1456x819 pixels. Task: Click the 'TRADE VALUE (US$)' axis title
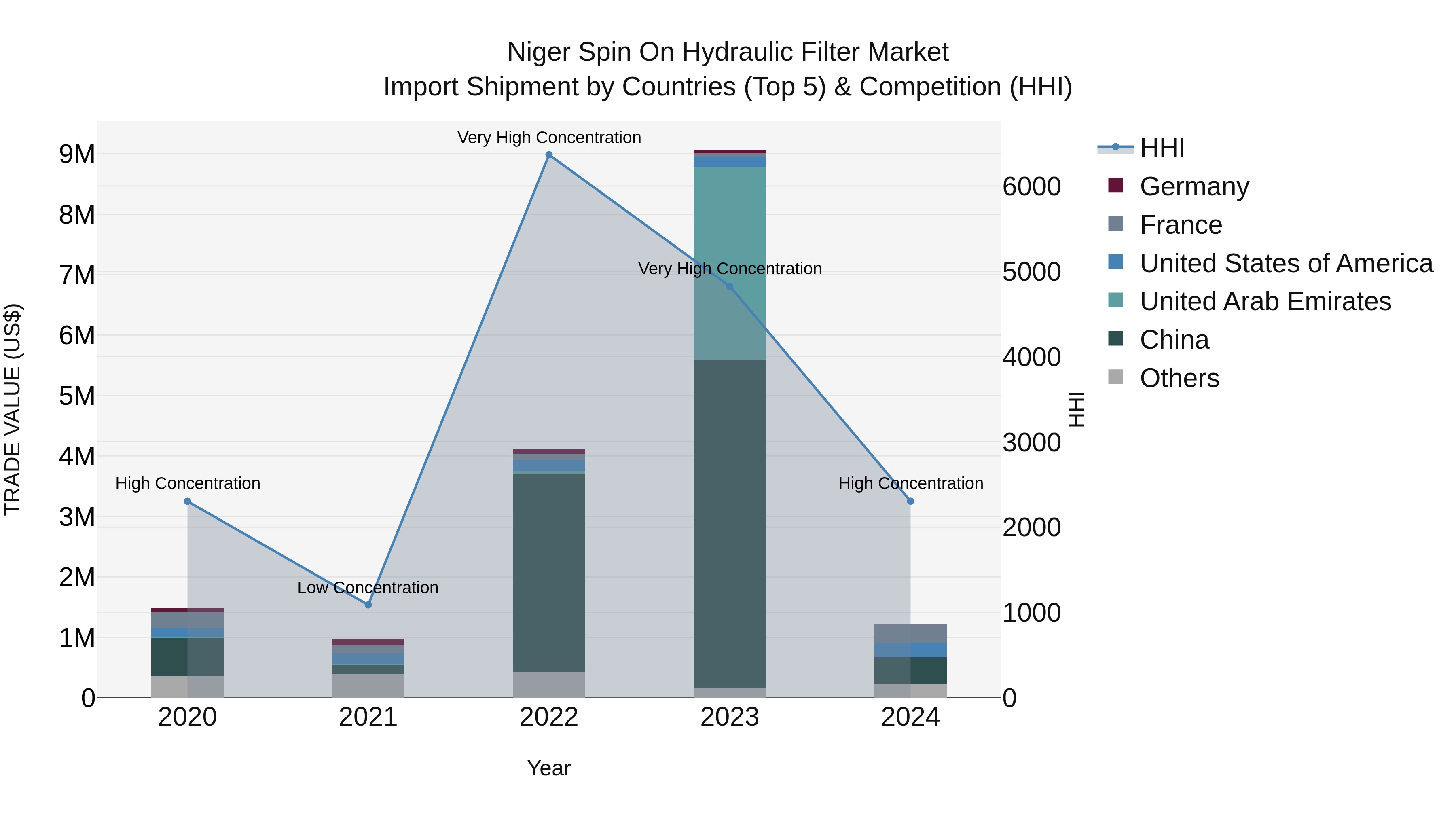13,409
